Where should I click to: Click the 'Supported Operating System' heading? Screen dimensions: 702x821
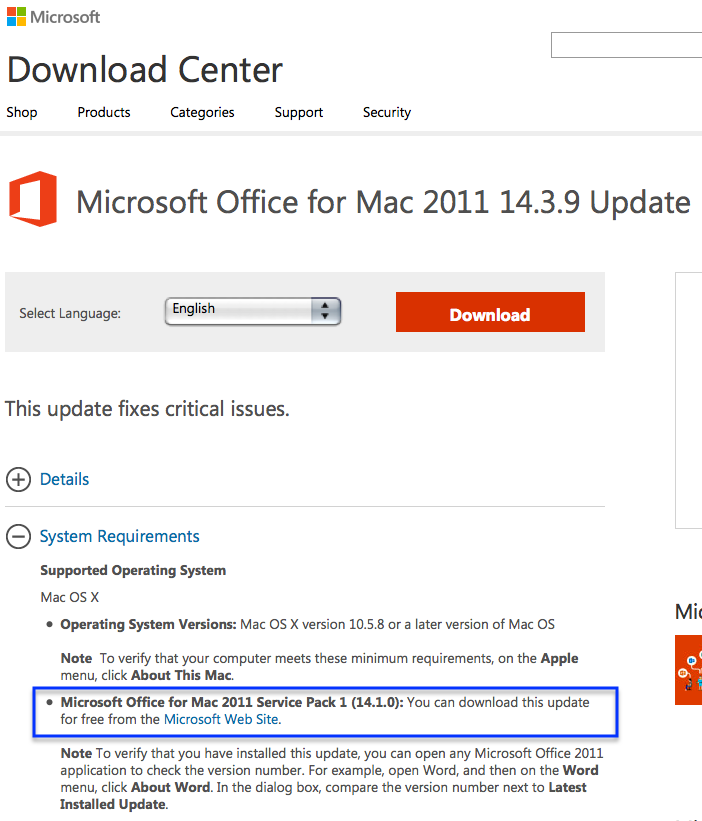pos(133,570)
